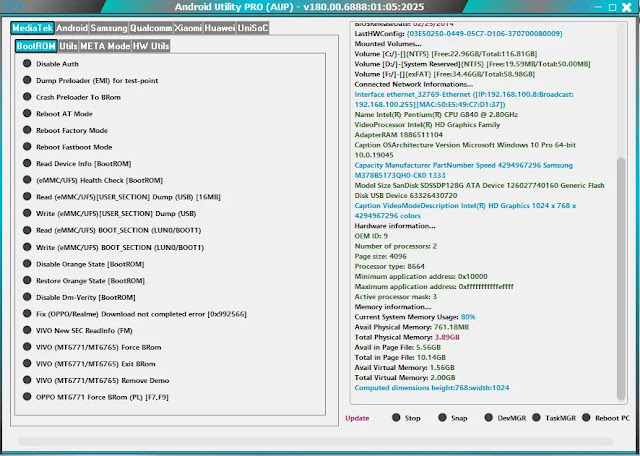Click Reboot PC button
This screenshot has width=640, height=456.
tap(606, 418)
